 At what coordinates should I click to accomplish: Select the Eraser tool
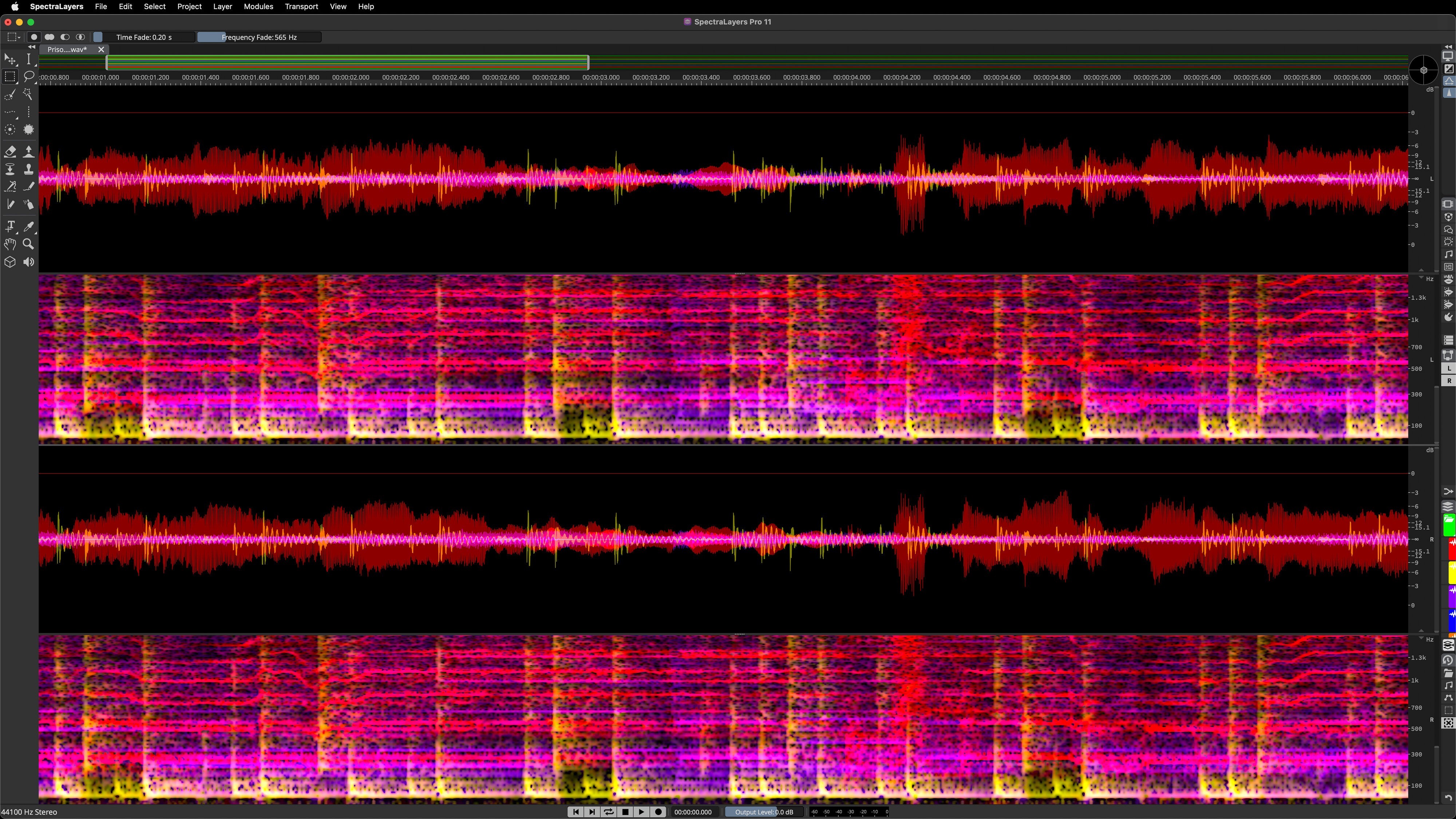click(x=10, y=151)
